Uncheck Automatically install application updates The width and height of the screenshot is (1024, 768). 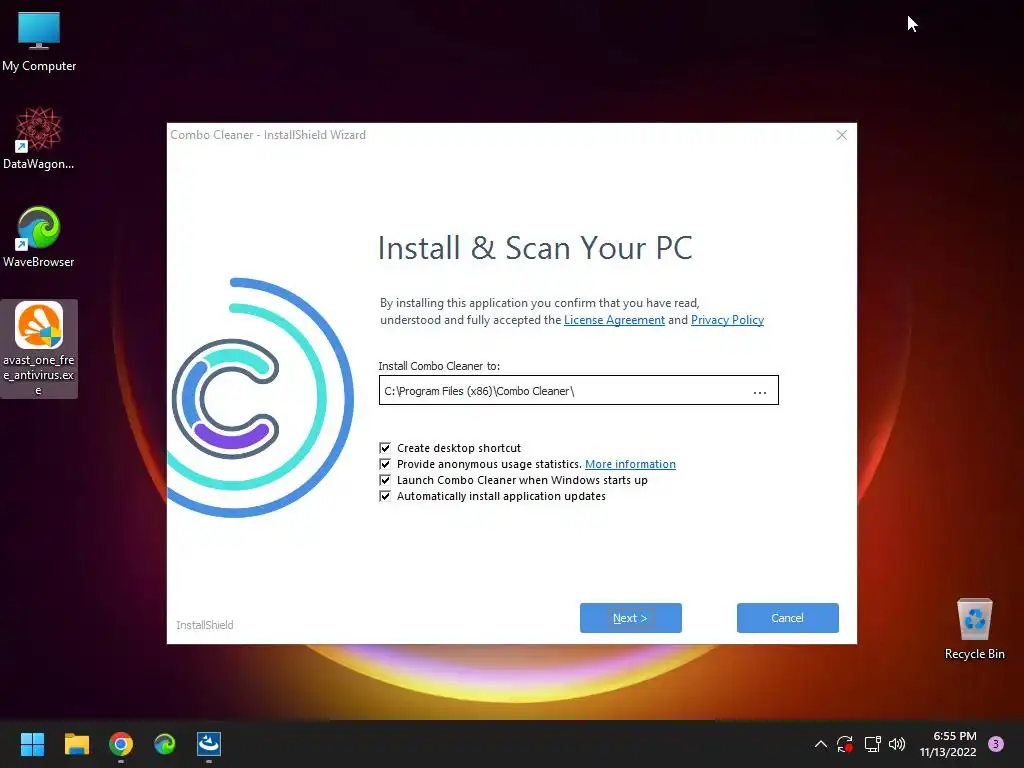click(x=385, y=496)
